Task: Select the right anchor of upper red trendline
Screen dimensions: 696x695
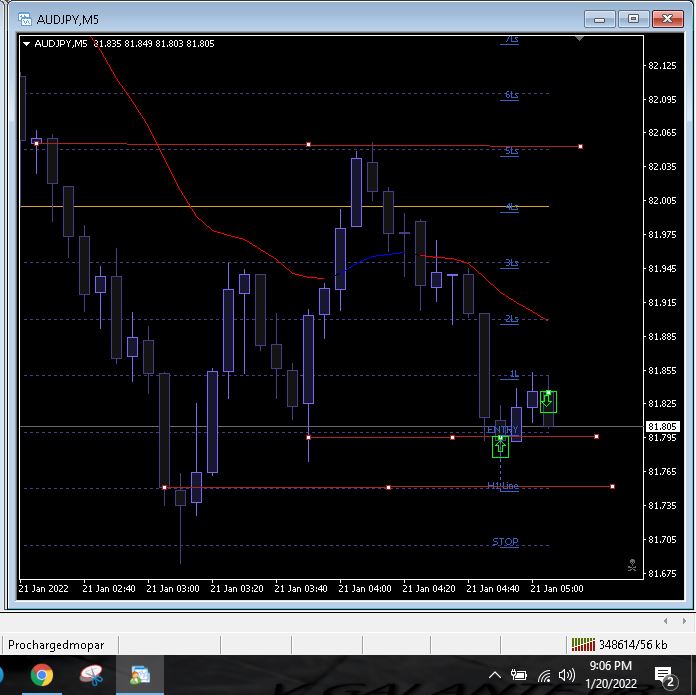Action: tap(581, 146)
